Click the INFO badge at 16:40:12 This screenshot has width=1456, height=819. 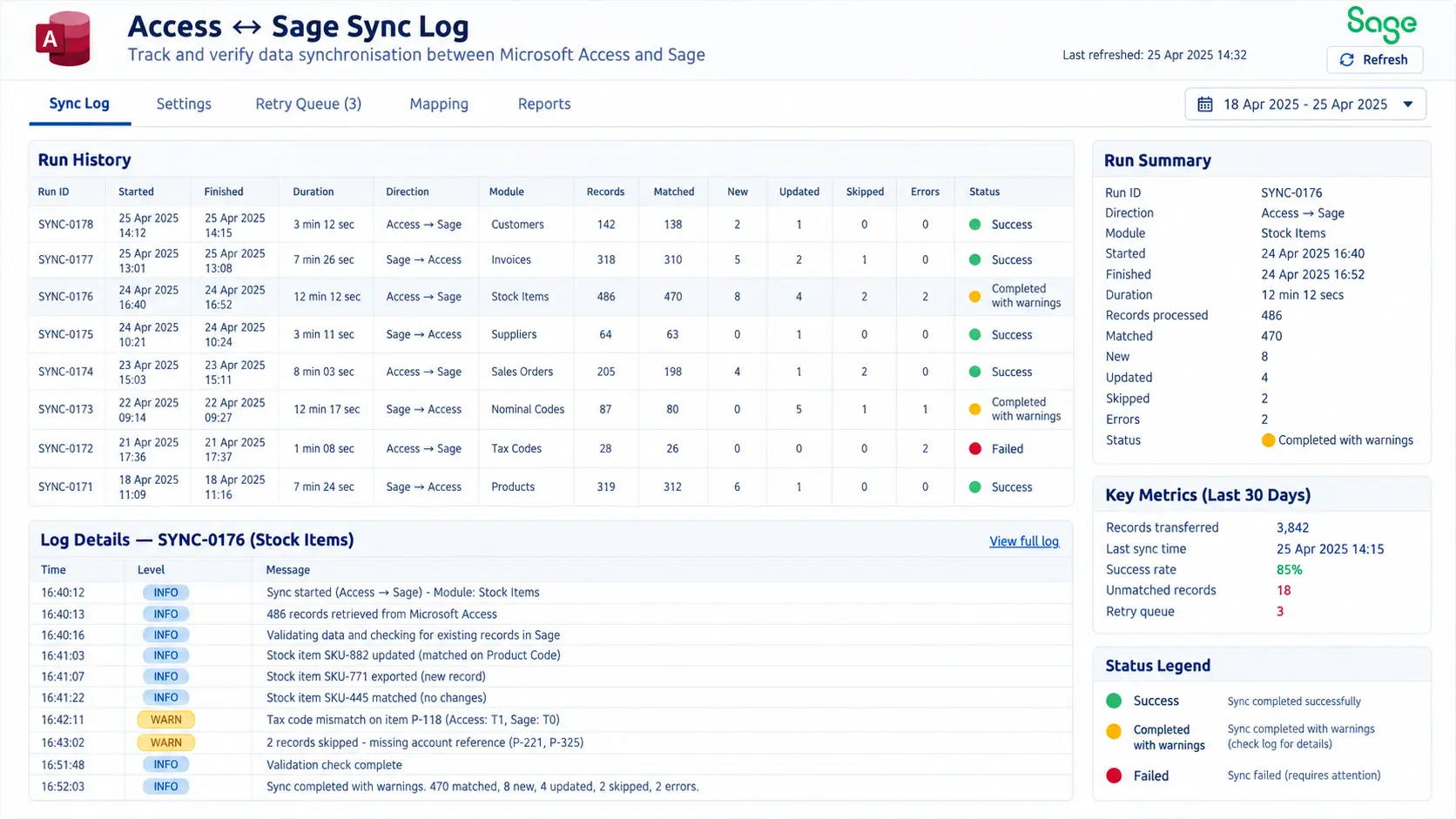click(165, 593)
